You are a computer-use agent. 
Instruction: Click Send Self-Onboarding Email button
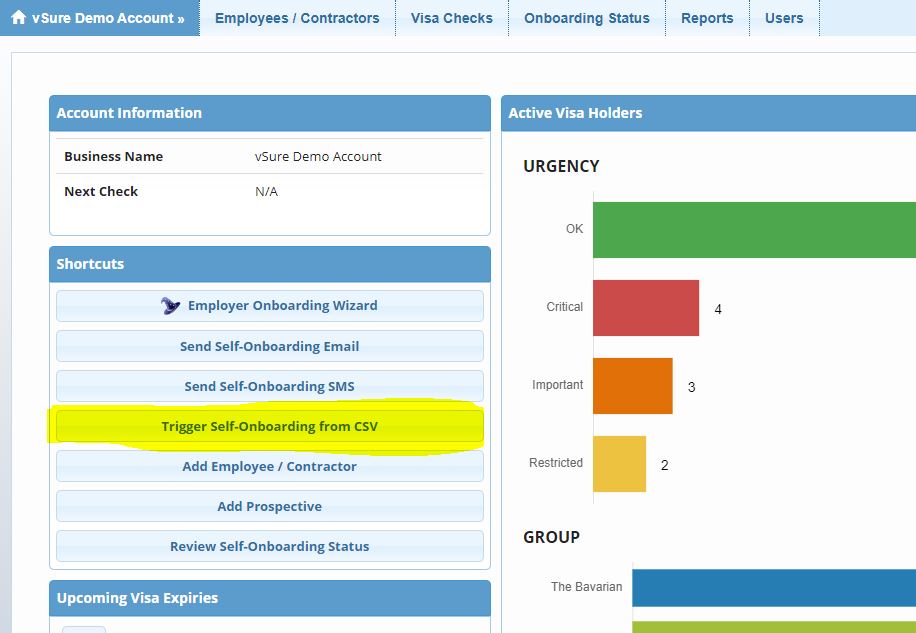click(269, 346)
